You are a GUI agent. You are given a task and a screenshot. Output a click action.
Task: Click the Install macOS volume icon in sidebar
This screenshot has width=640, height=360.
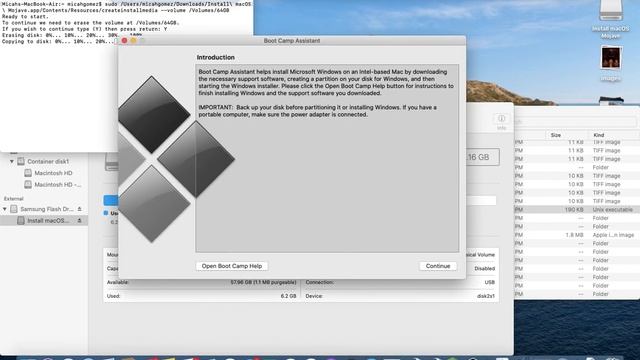[21, 220]
